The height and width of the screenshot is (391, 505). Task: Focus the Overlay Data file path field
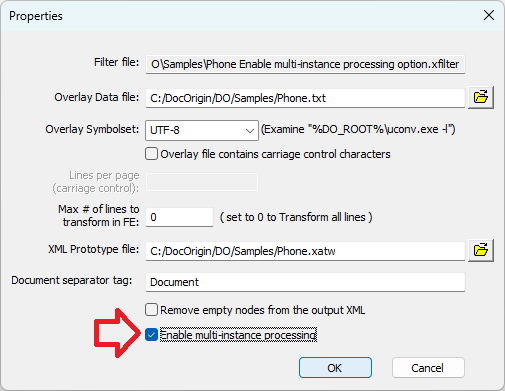click(x=305, y=98)
